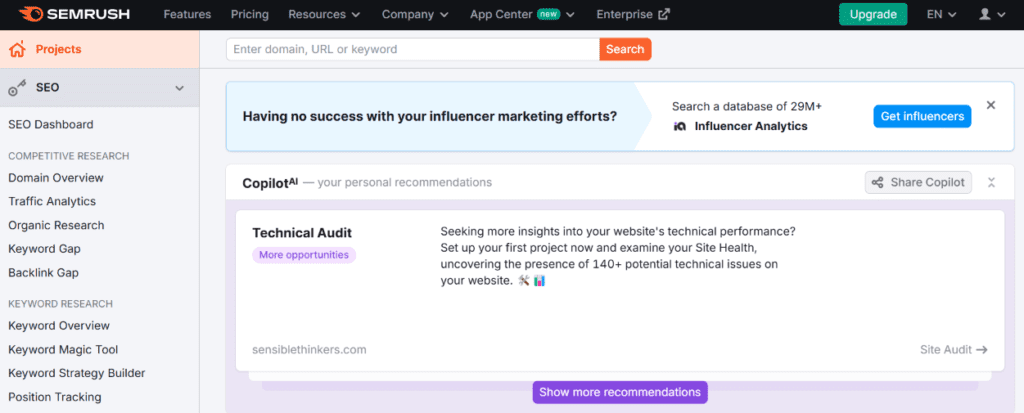
Task: Focus the domain, URL or keyword field
Action: point(412,49)
